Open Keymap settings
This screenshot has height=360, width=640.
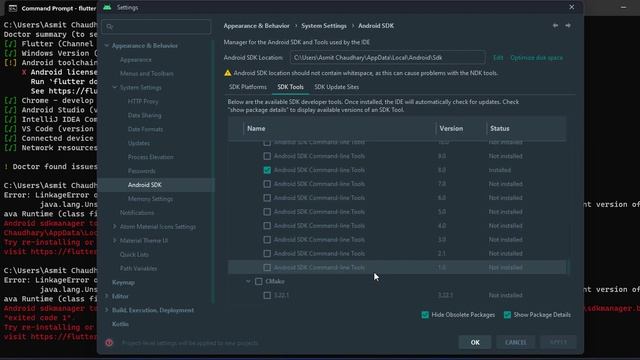pos(123,282)
